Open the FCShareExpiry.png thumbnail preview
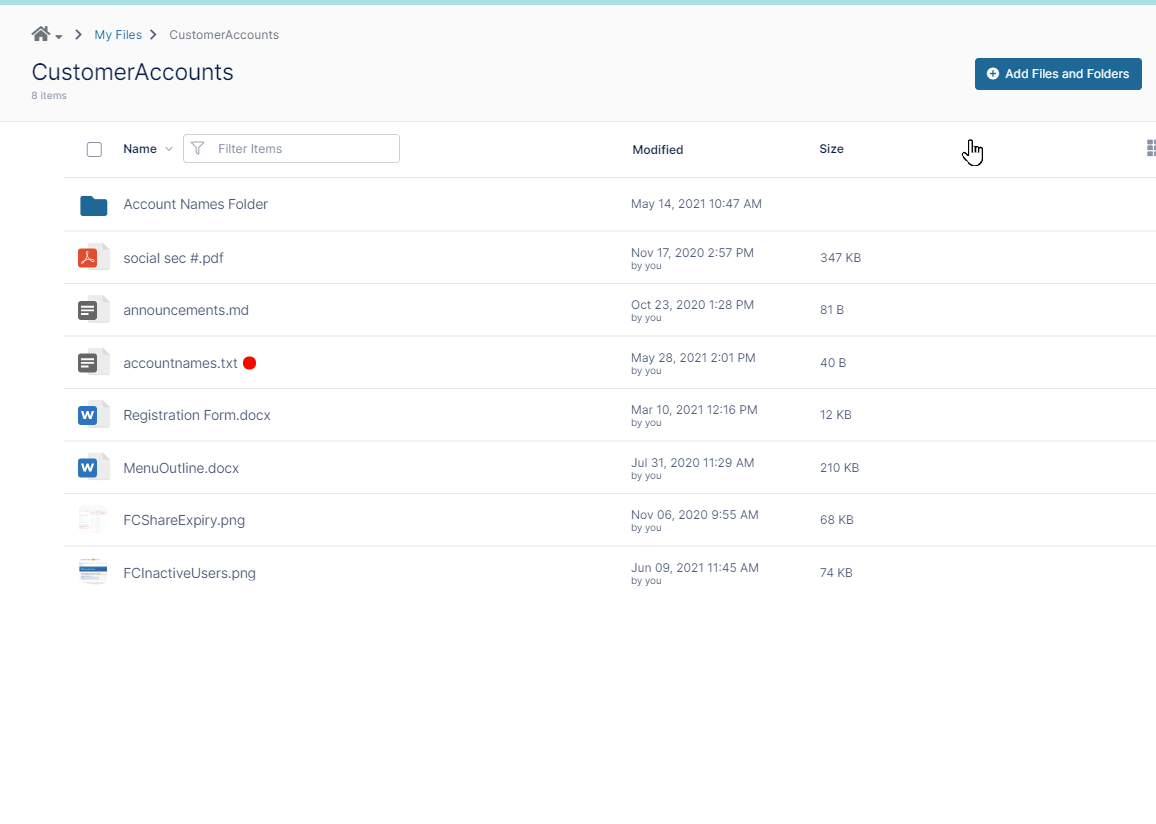 93,520
